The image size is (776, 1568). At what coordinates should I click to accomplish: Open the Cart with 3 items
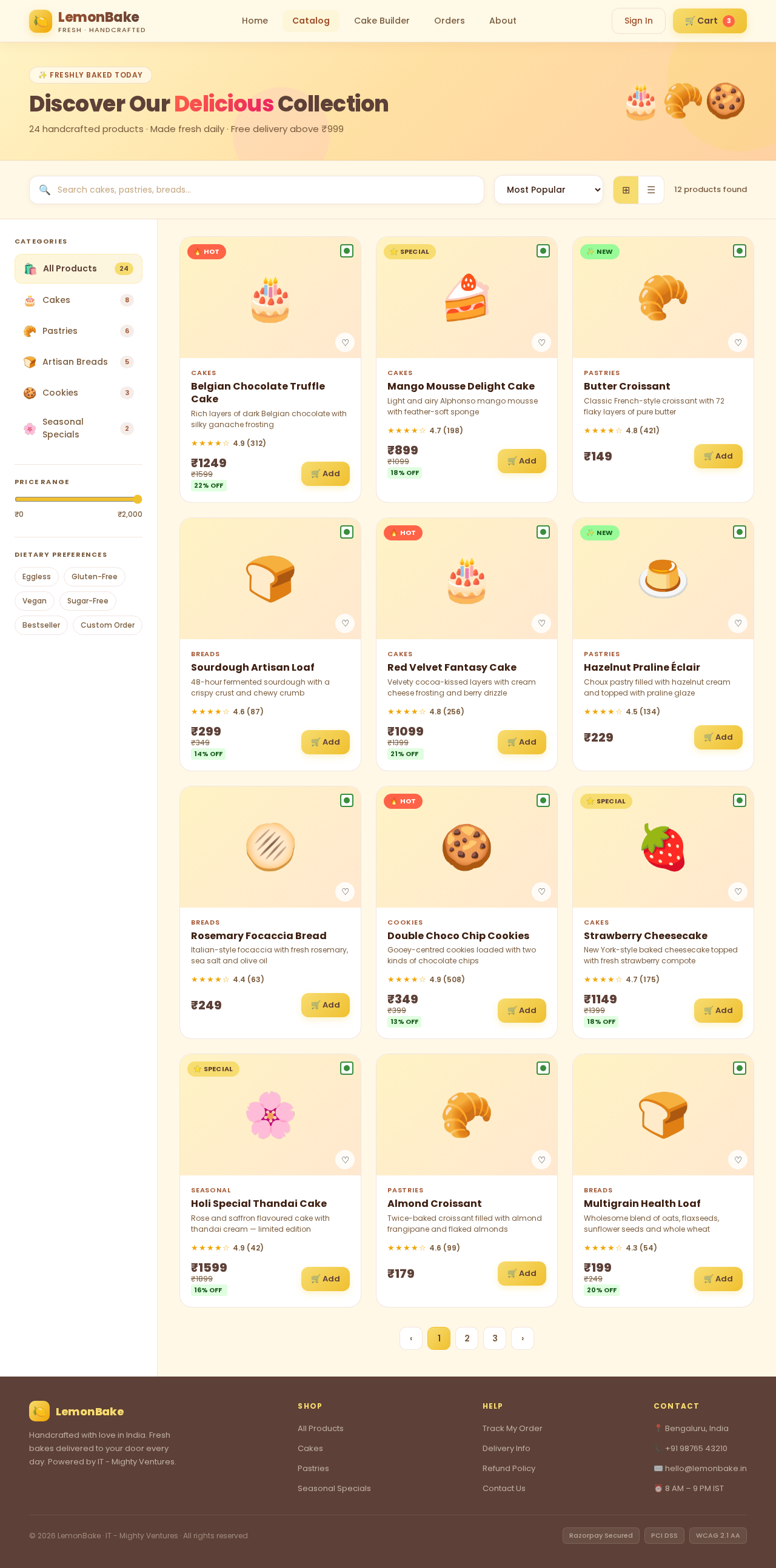[x=709, y=20]
